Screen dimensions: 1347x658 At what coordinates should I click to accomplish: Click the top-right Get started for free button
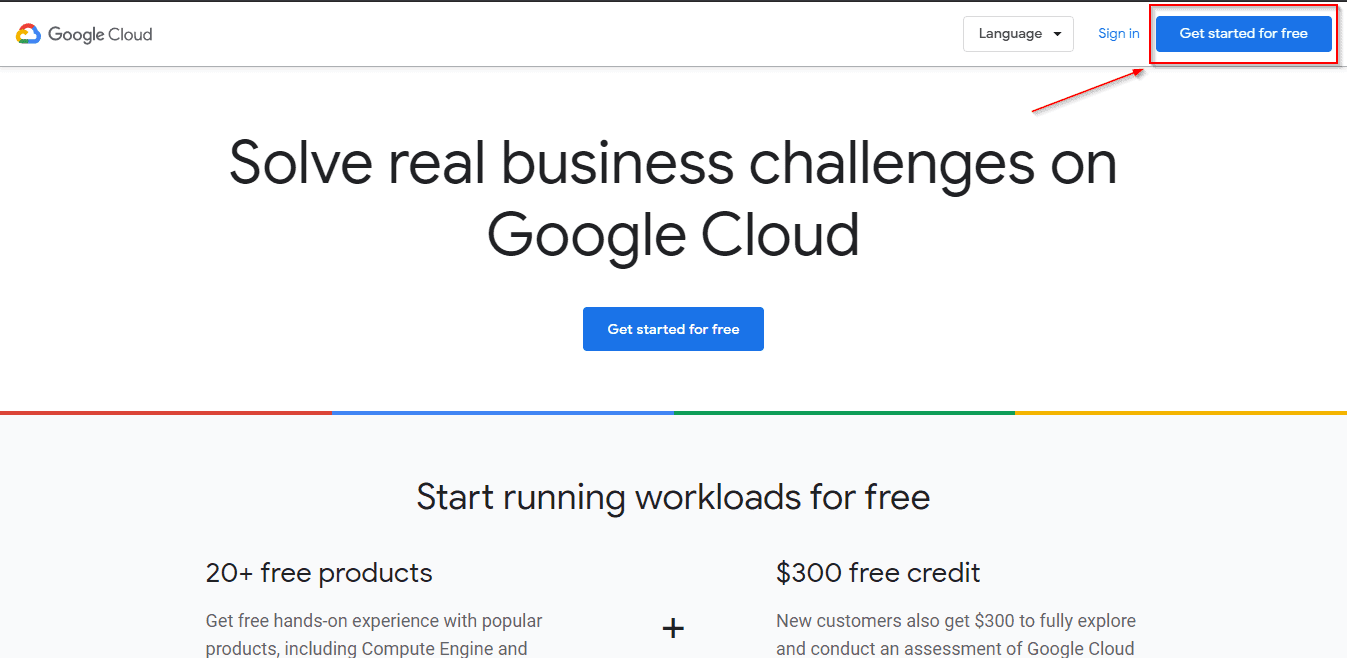pos(1243,33)
